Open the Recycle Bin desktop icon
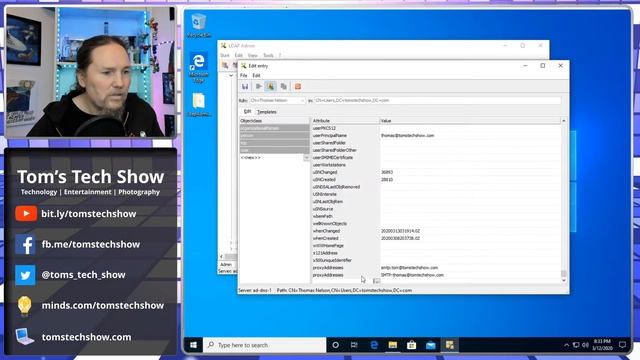This screenshot has height=360, width=640. [199, 25]
